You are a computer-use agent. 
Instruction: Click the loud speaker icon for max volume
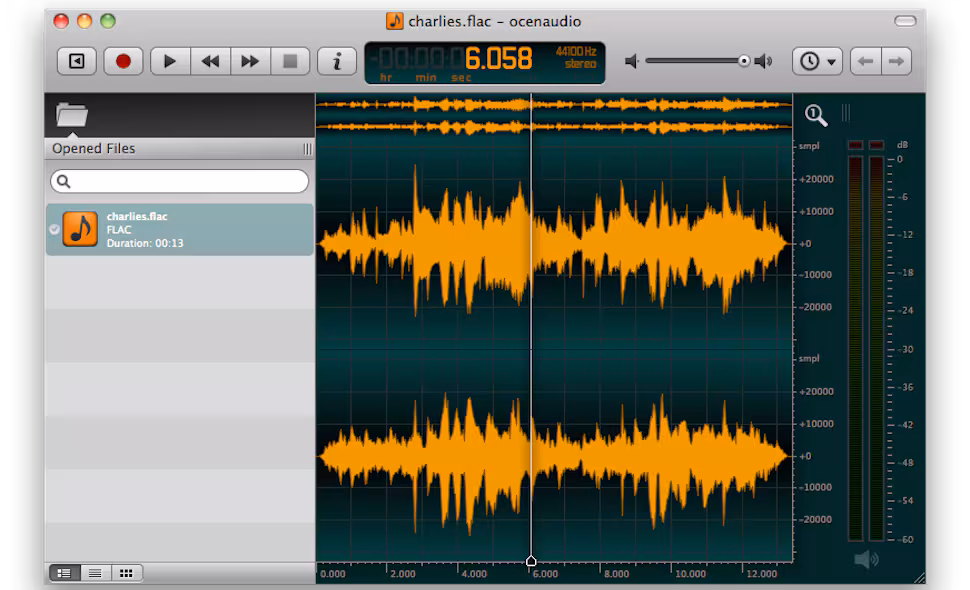pos(764,61)
